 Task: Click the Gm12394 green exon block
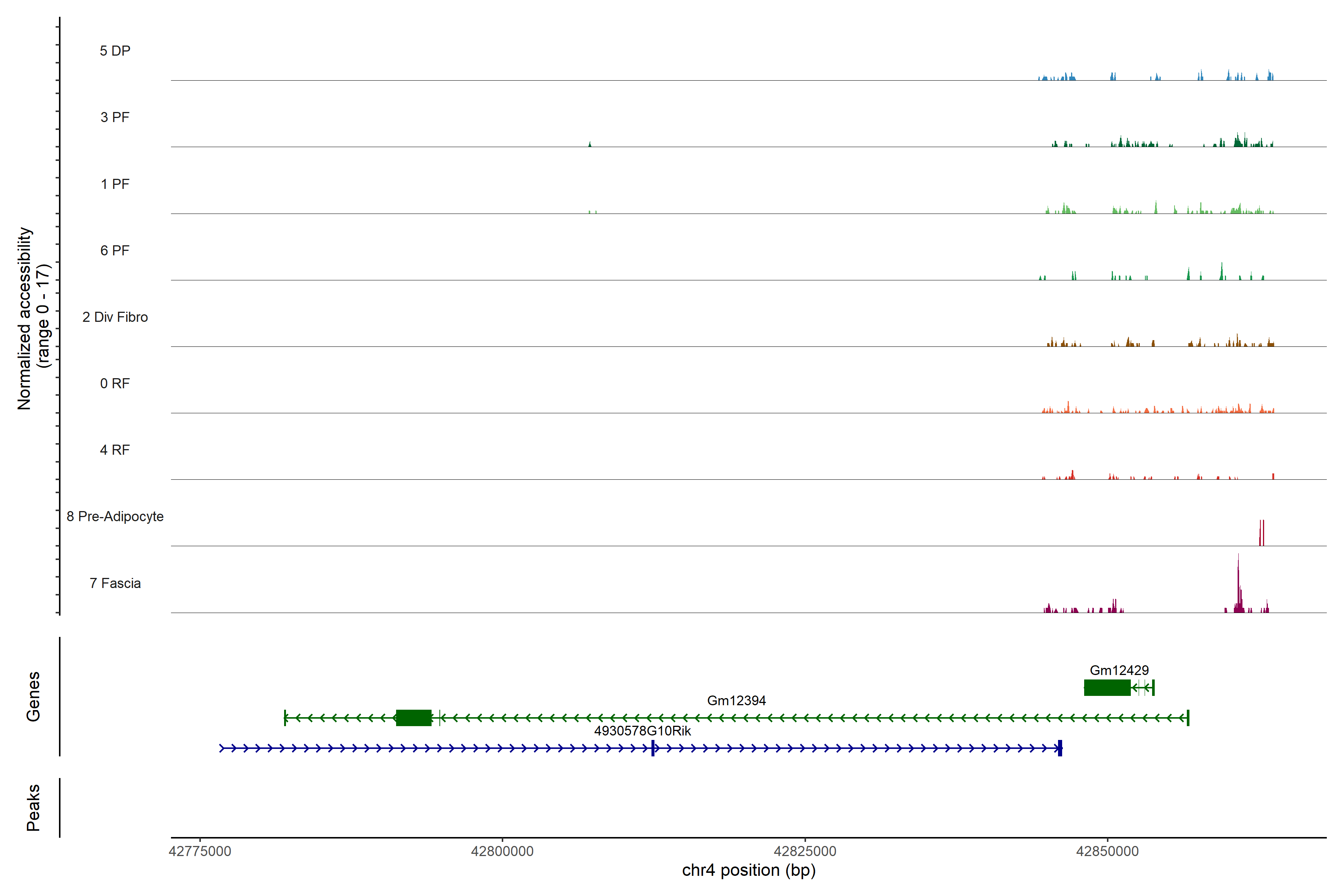click(x=414, y=718)
